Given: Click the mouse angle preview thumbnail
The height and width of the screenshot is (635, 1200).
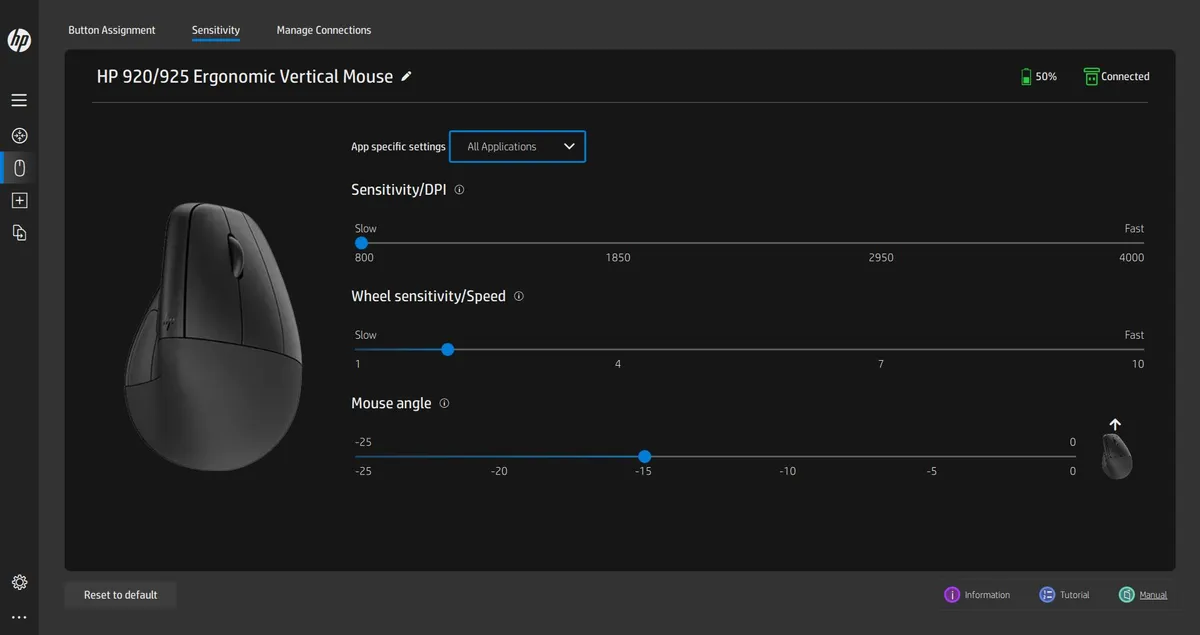Looking at the screenshot, I should 1116,456.
